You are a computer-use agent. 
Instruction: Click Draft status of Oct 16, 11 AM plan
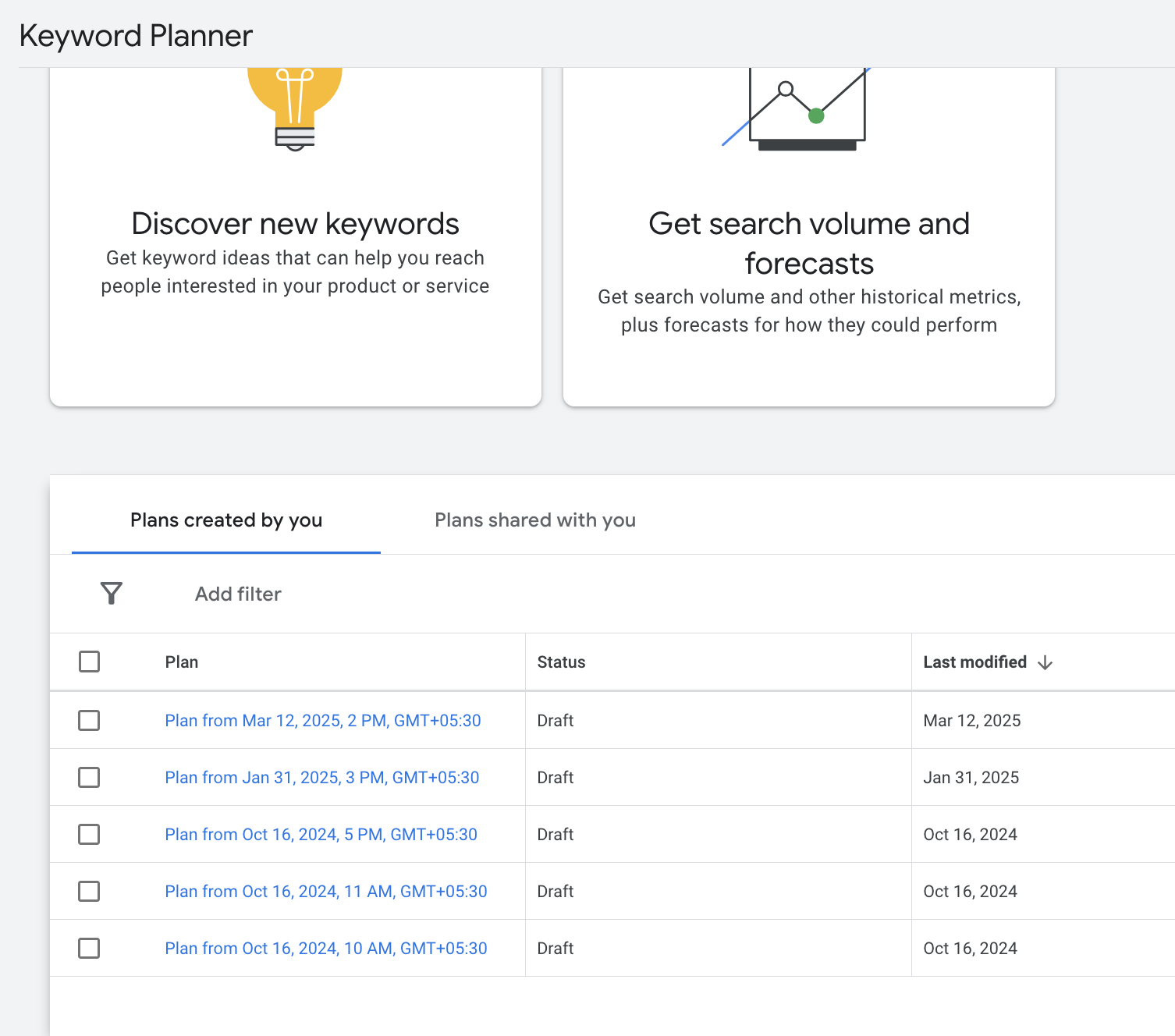pyautogui.click(x=556, y=891)
